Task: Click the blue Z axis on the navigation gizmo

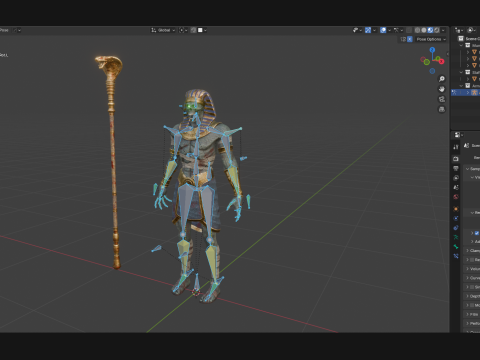Action: [x=432, y=50]
